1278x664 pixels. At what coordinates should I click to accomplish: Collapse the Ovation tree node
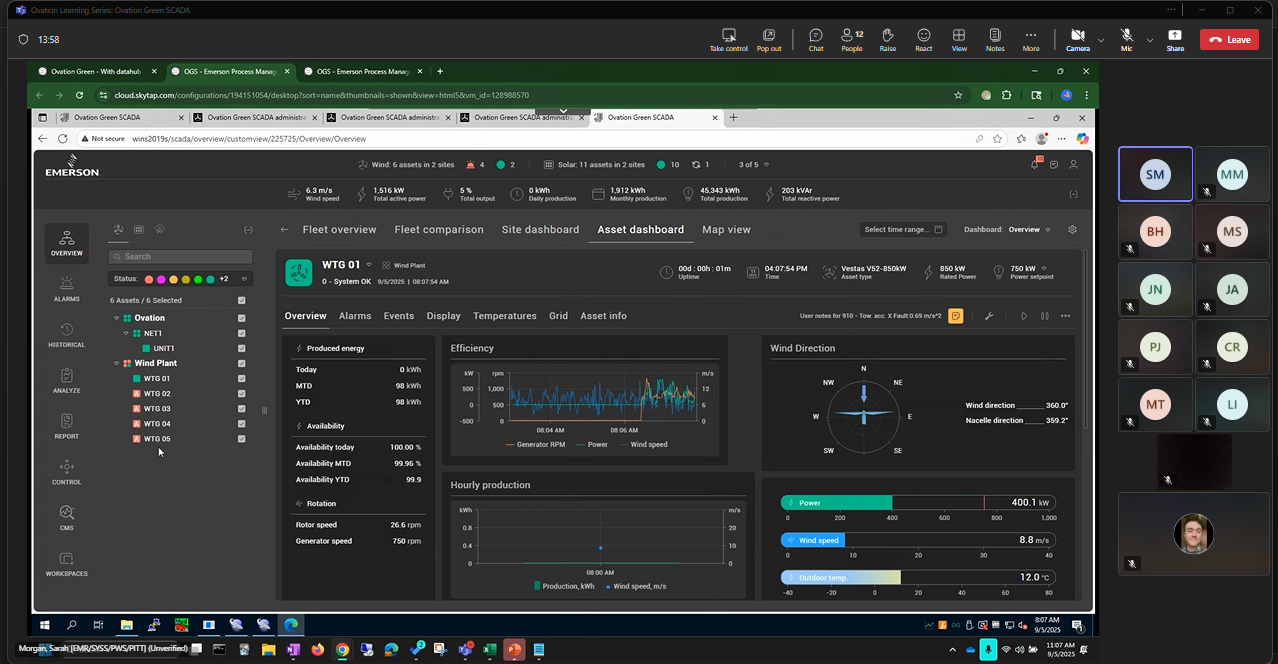[117, 318]
